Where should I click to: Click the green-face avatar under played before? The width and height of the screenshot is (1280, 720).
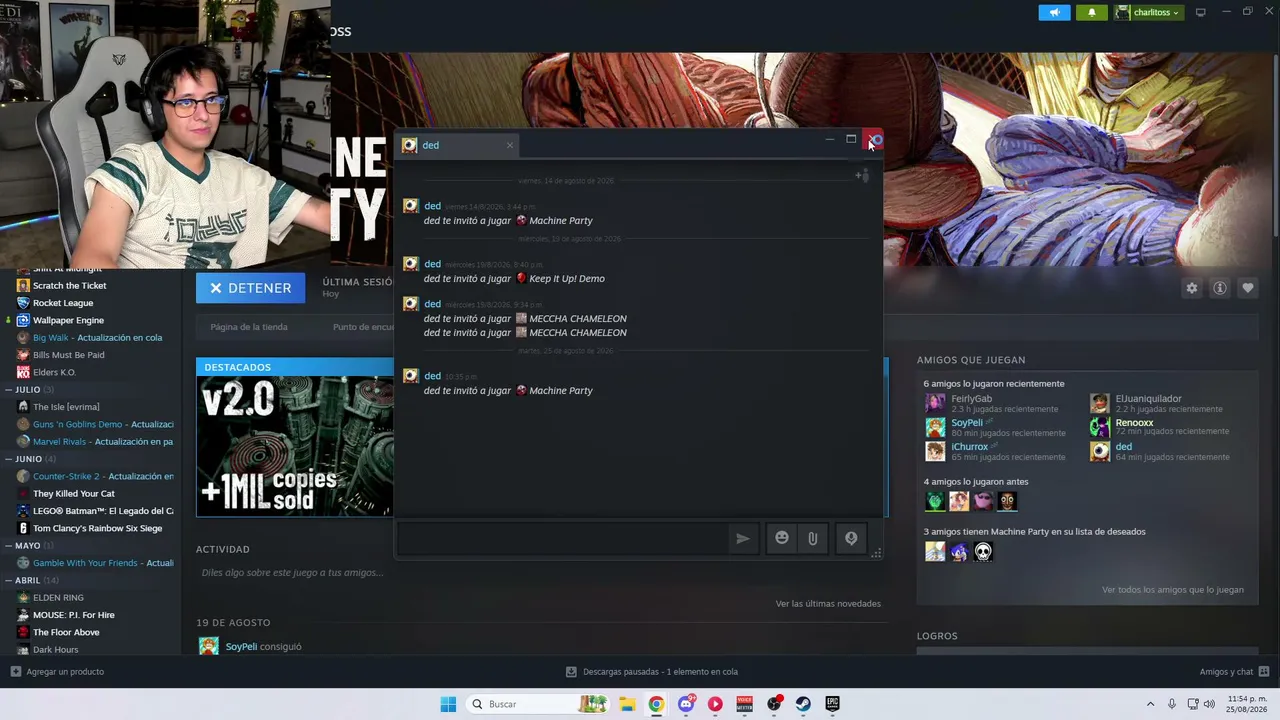pyautogui.click(x=935, y=501)
